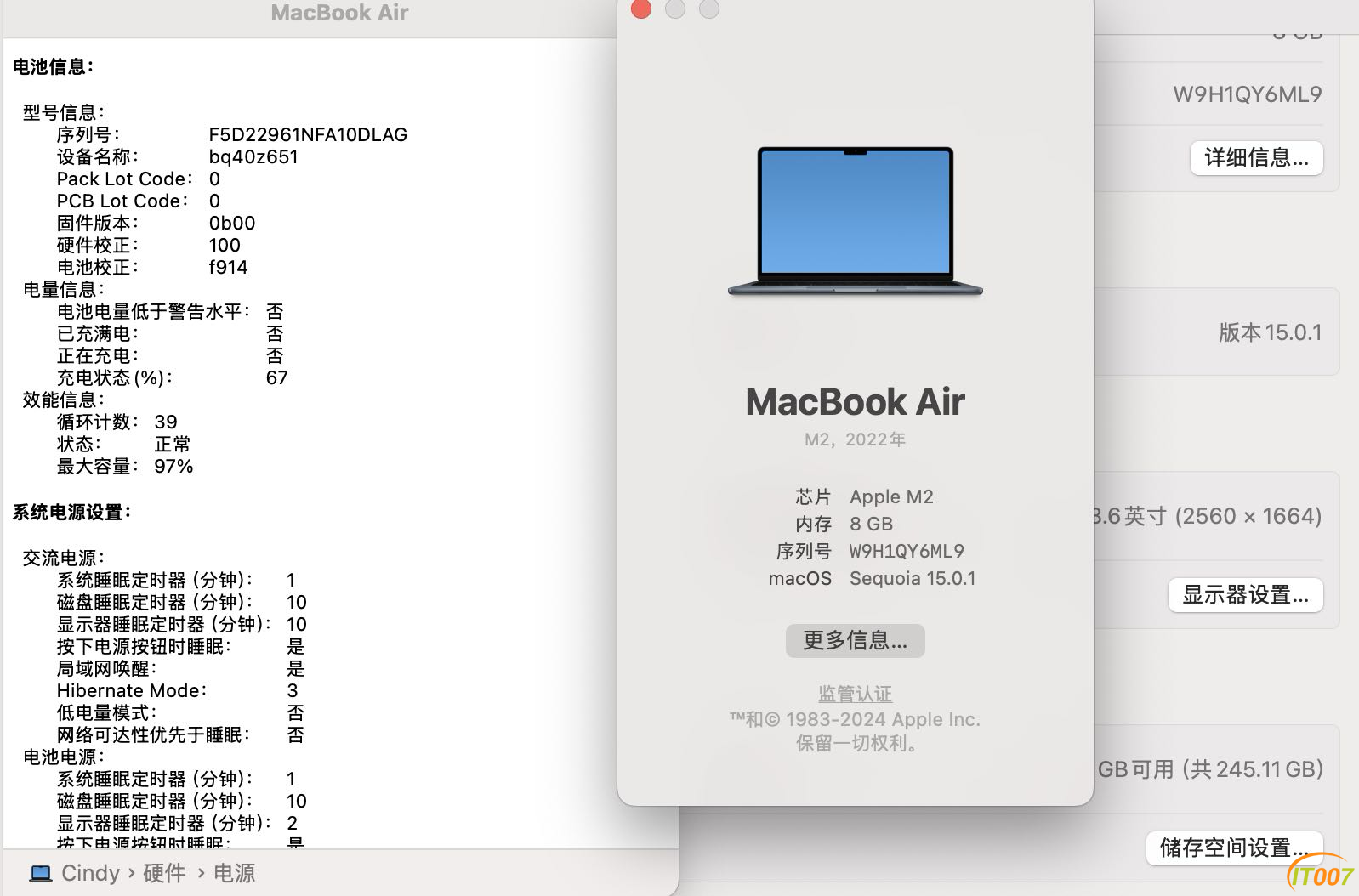
Task: Click battery serial number F5D22961NFA10DLAG
Action: (x=308, y=134)
